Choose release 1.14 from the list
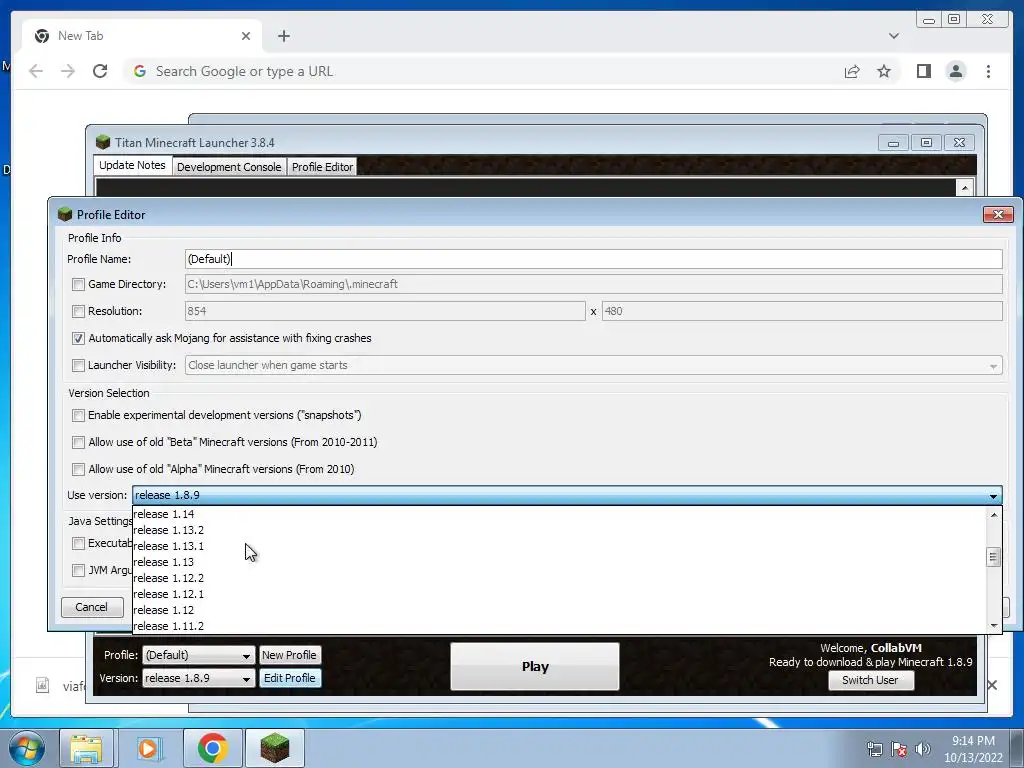Viewport: 1024px width, 768px height. point(559,514)
